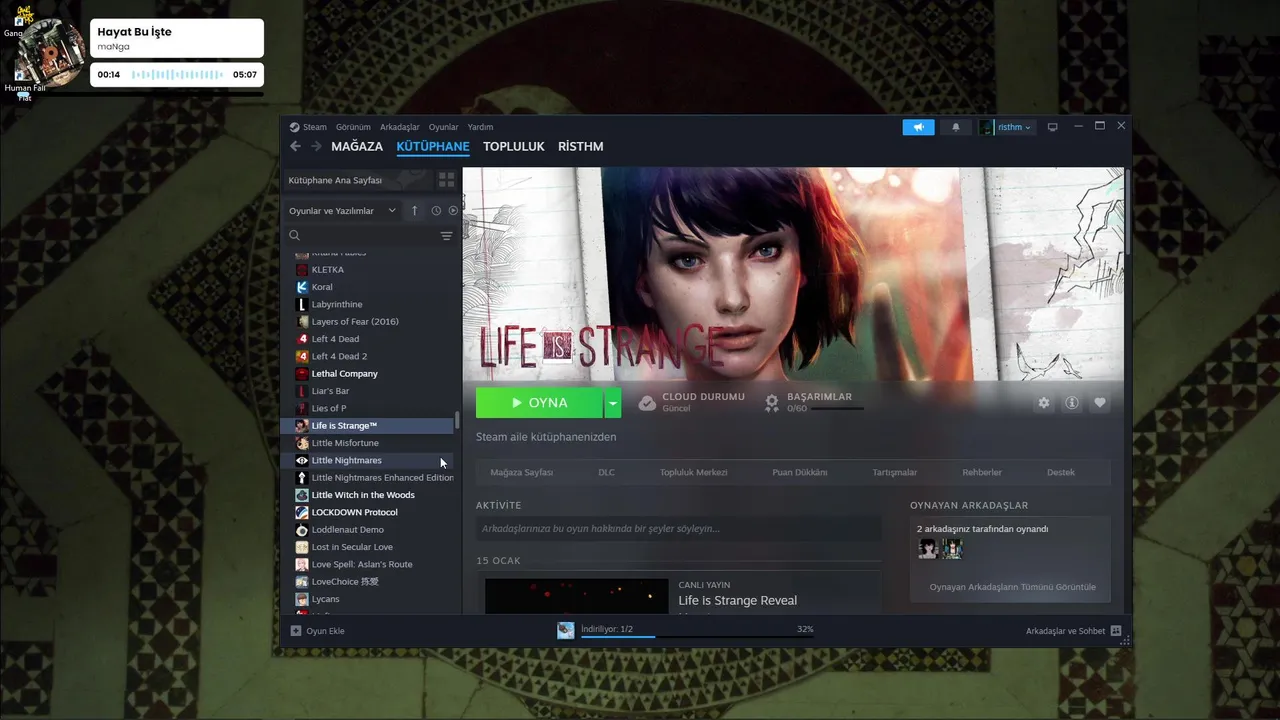Expand the OYNA button dropdown arrow

tap(613, 403)
